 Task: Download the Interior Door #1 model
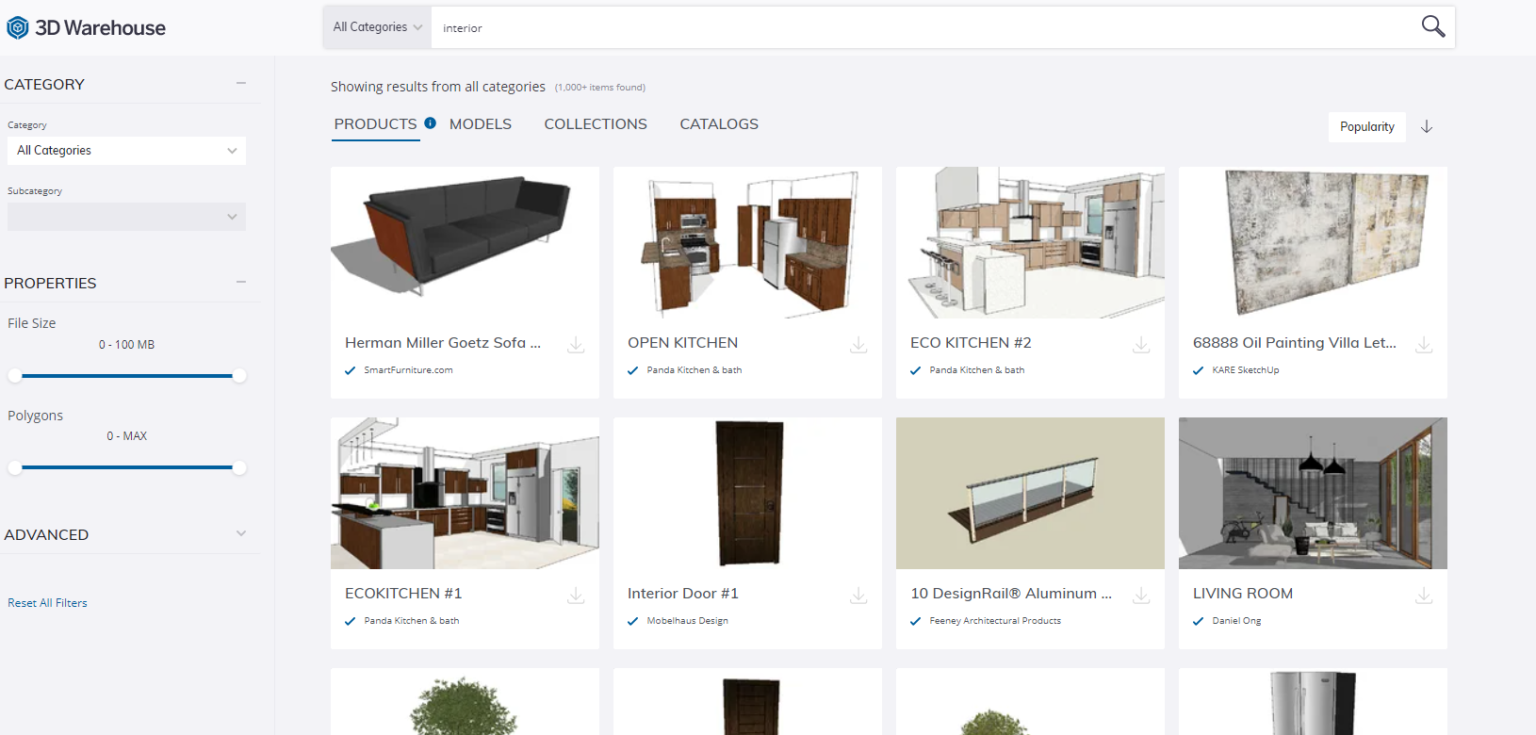858,595
